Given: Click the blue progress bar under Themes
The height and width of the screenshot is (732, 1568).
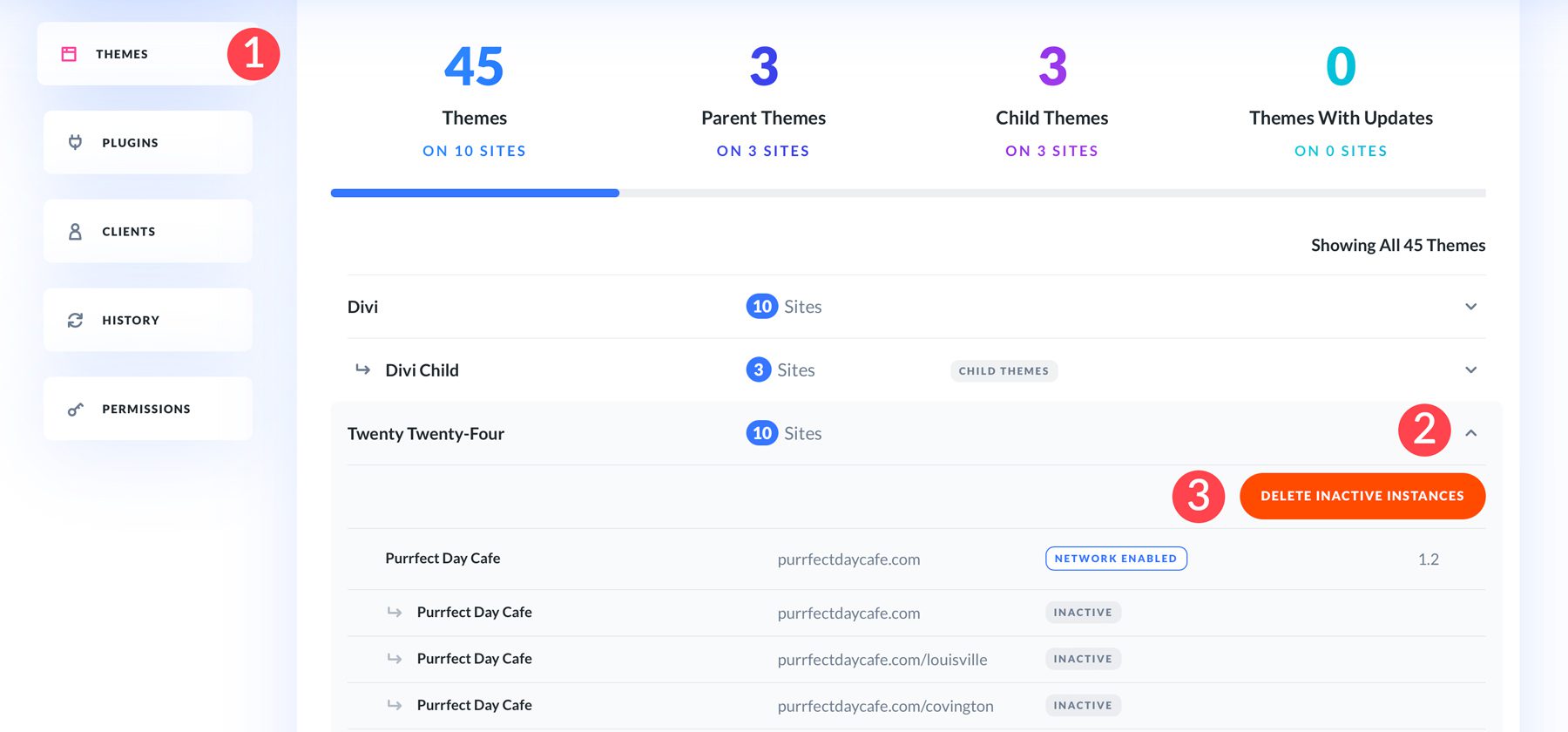Looking at the screenshot, I should [475, 193].
